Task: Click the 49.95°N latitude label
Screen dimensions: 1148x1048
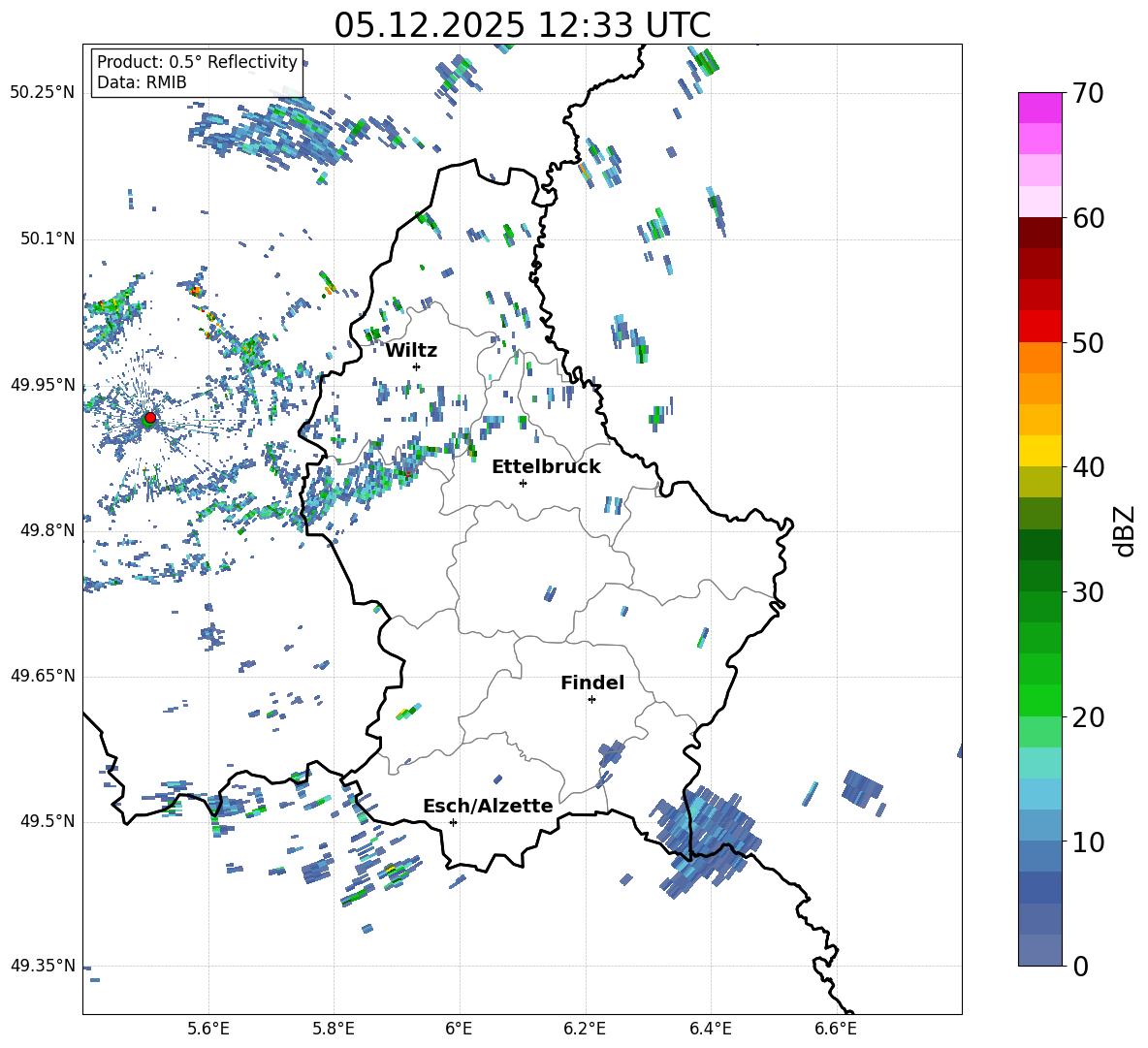Action: pos(43,384)
